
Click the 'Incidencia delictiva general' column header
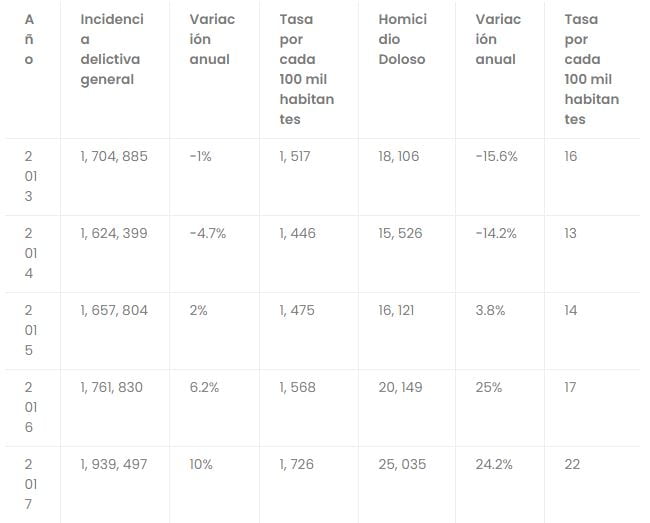(x=112, y=50)
